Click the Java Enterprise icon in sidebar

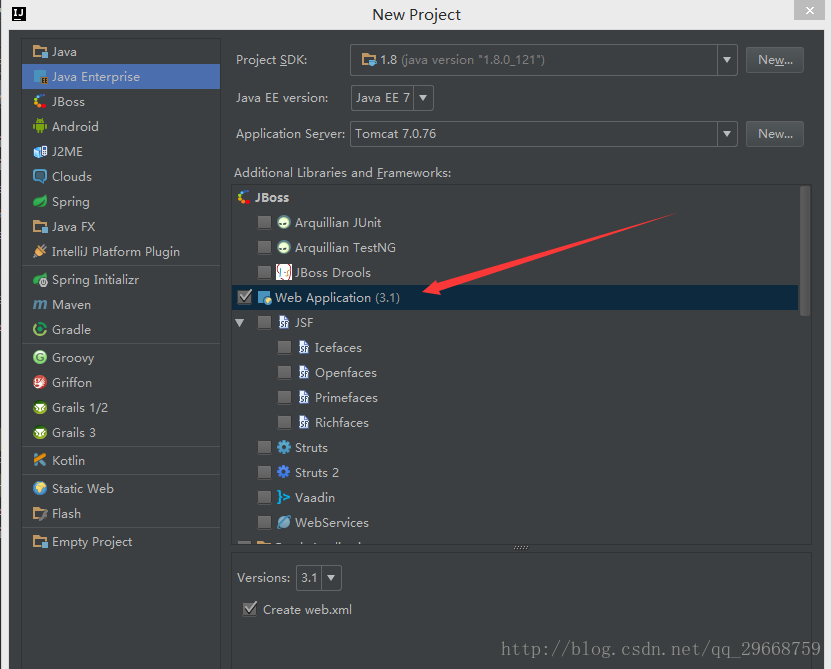pos(40,76)
